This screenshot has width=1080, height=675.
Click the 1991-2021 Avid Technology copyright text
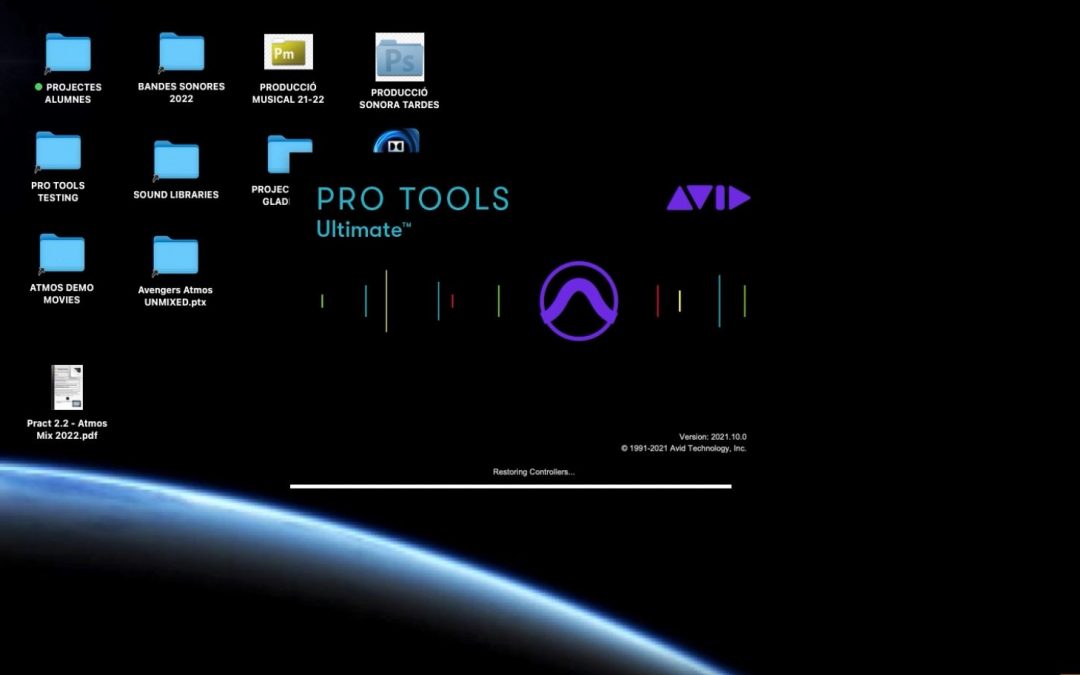tap(683, 448)
